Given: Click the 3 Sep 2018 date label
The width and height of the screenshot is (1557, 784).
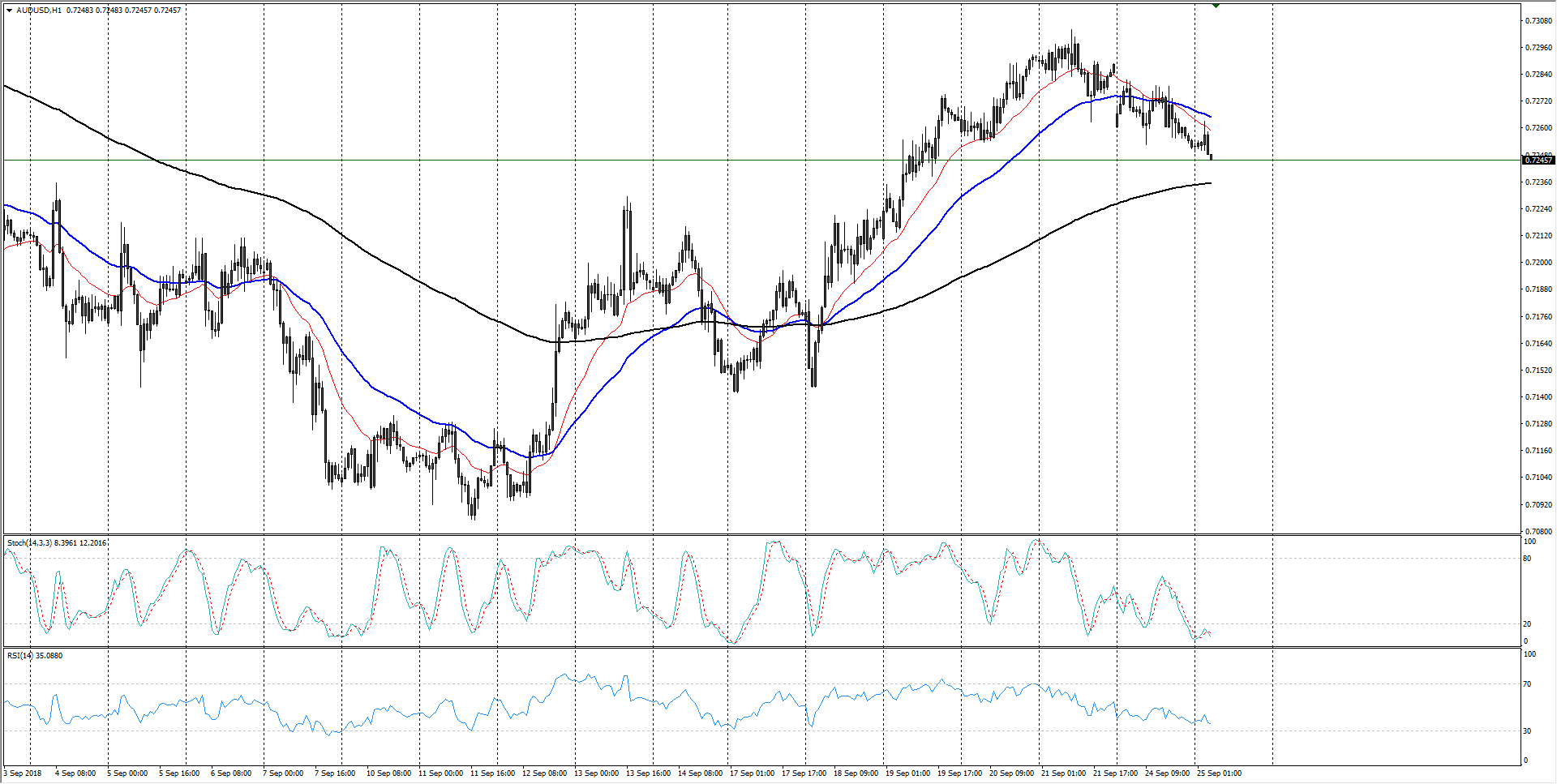Looking at the screenshot, I should [x=22, y=773].
